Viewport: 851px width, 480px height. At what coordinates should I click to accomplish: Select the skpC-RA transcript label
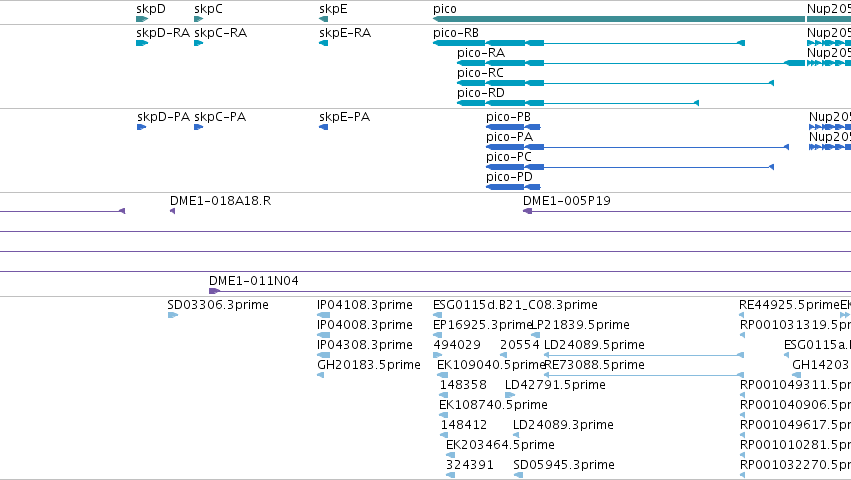click(220, 33)
